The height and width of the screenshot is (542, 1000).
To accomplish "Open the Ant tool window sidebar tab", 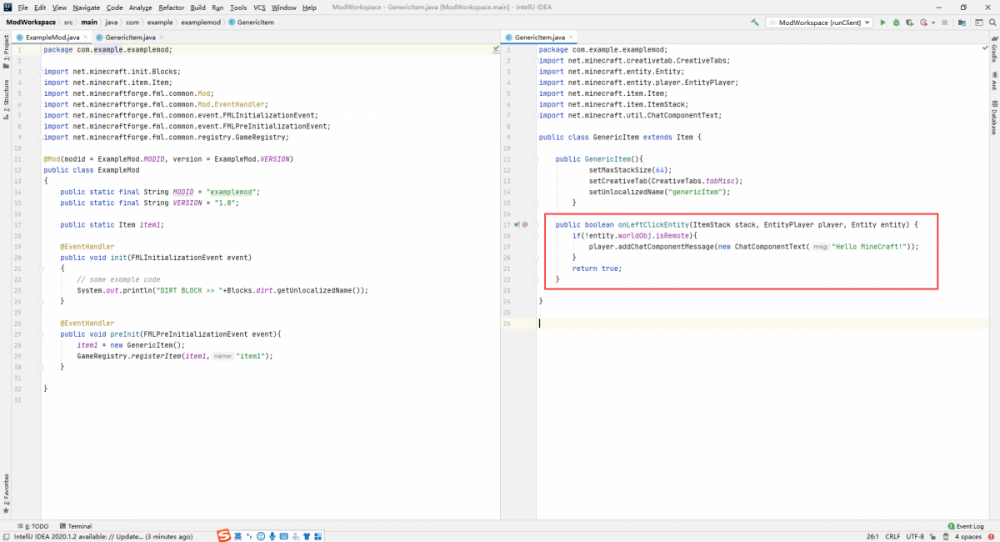I will (994, 82).
